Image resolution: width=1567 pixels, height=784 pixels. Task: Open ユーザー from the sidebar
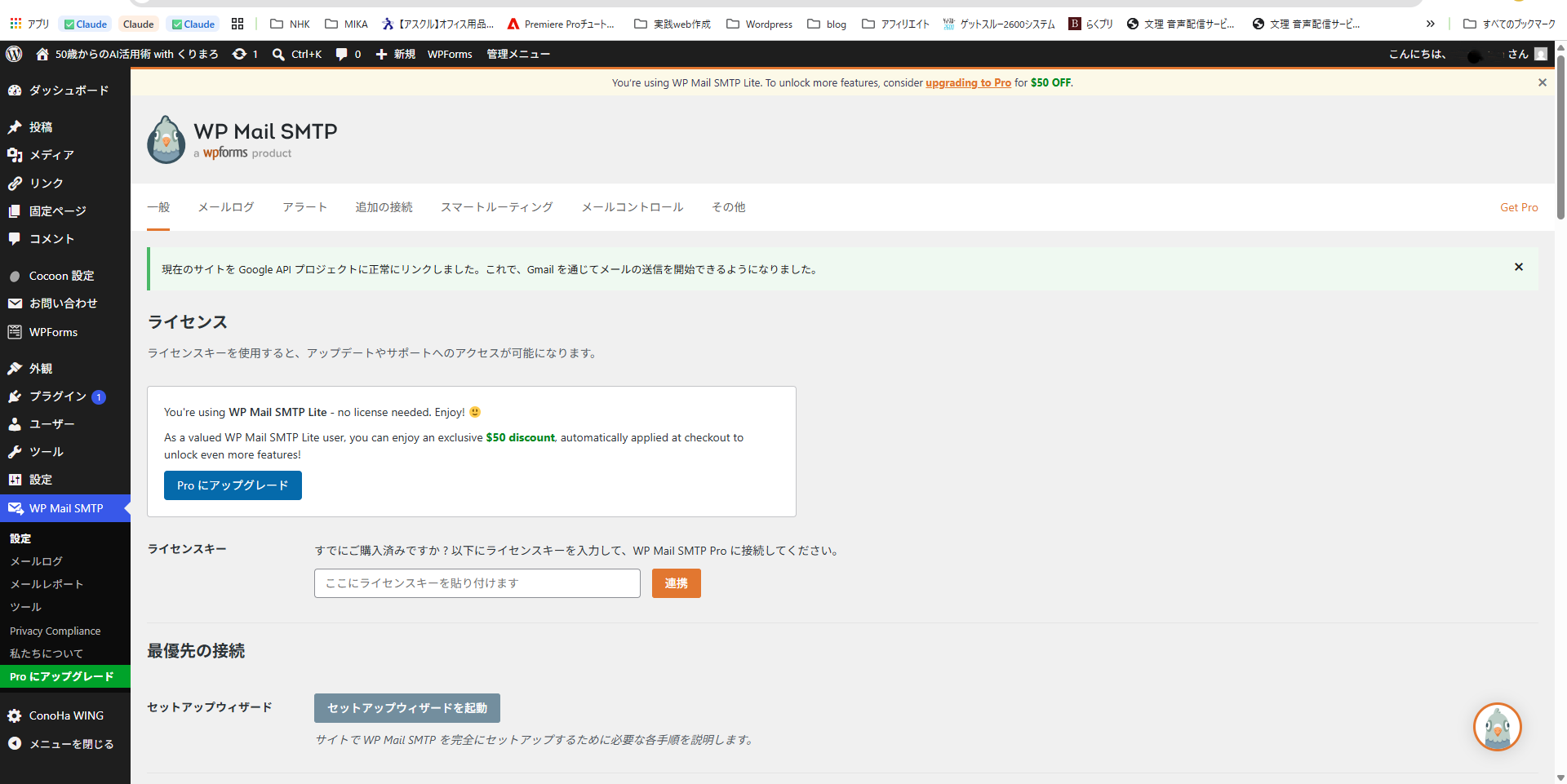(x=65, y=424)
